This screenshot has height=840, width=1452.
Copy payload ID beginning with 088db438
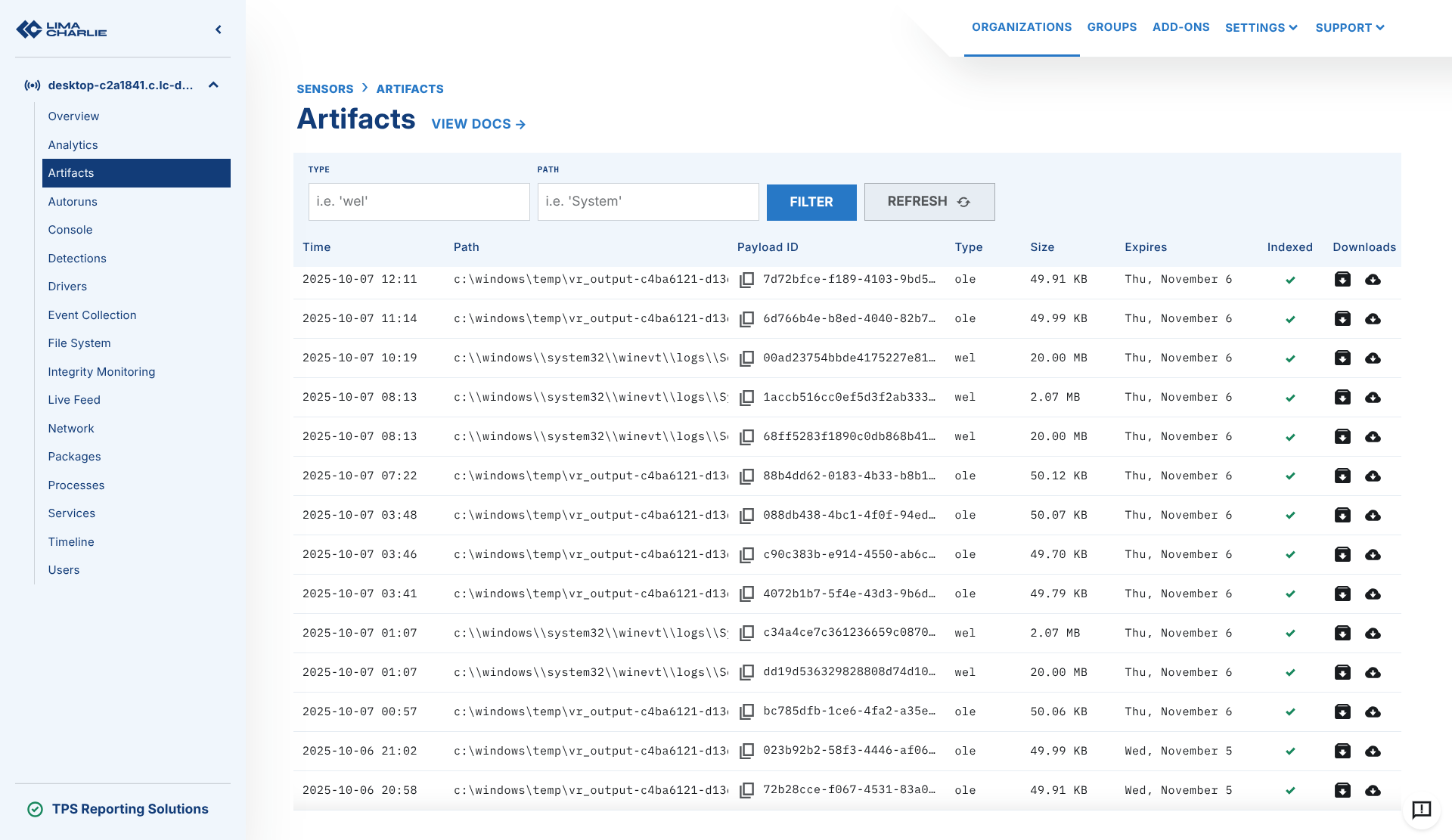click(746, 516)
